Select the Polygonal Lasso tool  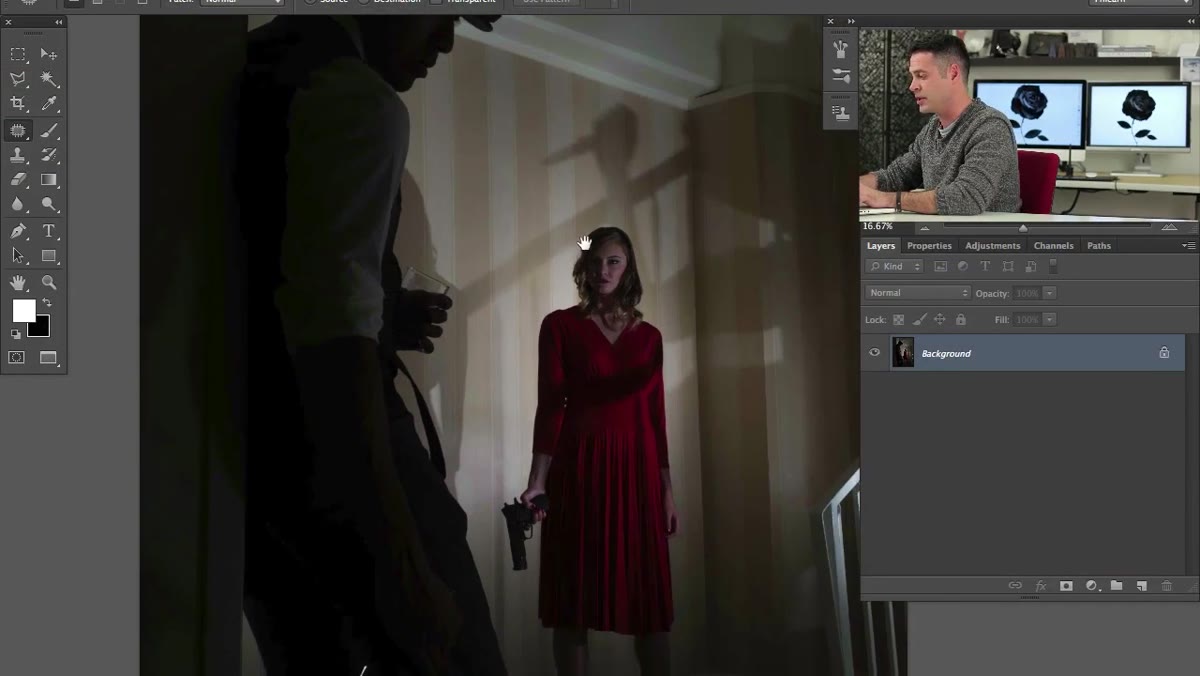tap(18, 79)
